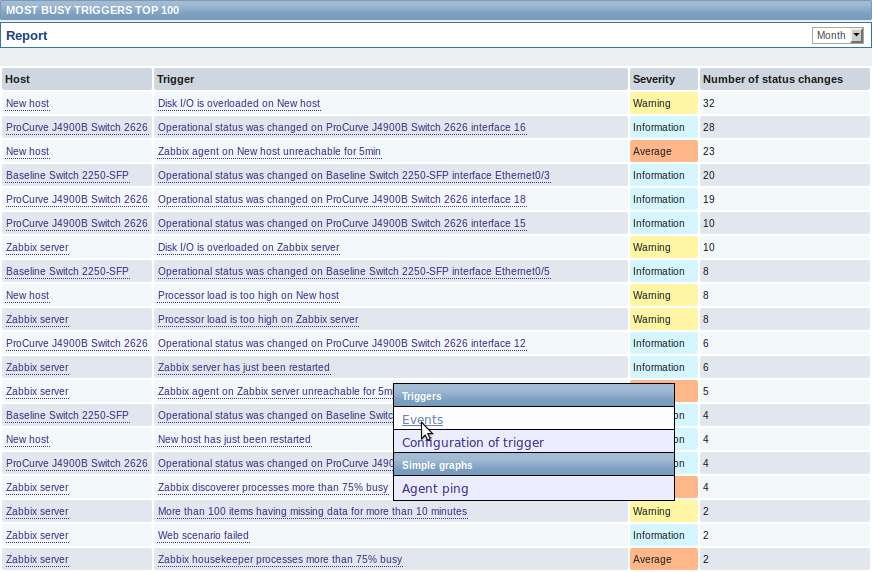
Task: Open 'Web scenario failed' trigger link
Action: click(203, 536)
